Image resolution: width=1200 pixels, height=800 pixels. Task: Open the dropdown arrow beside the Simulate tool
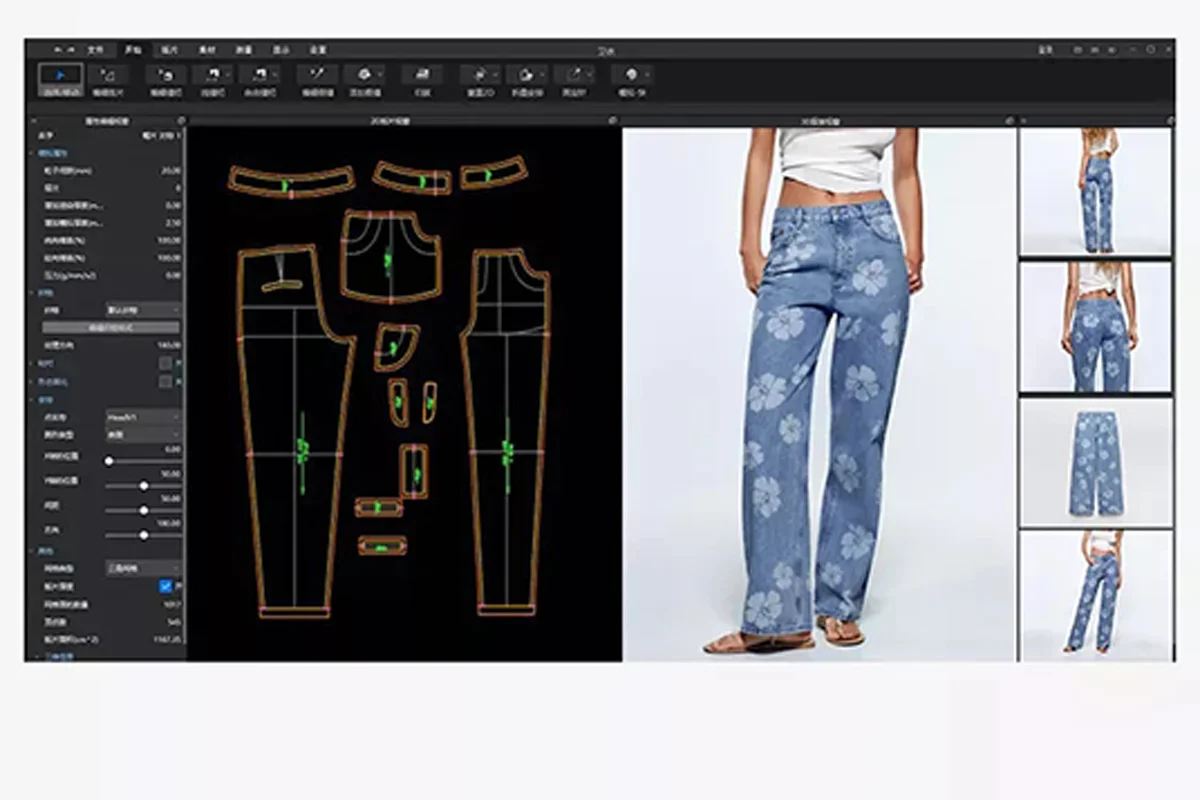tap(647, 75)
